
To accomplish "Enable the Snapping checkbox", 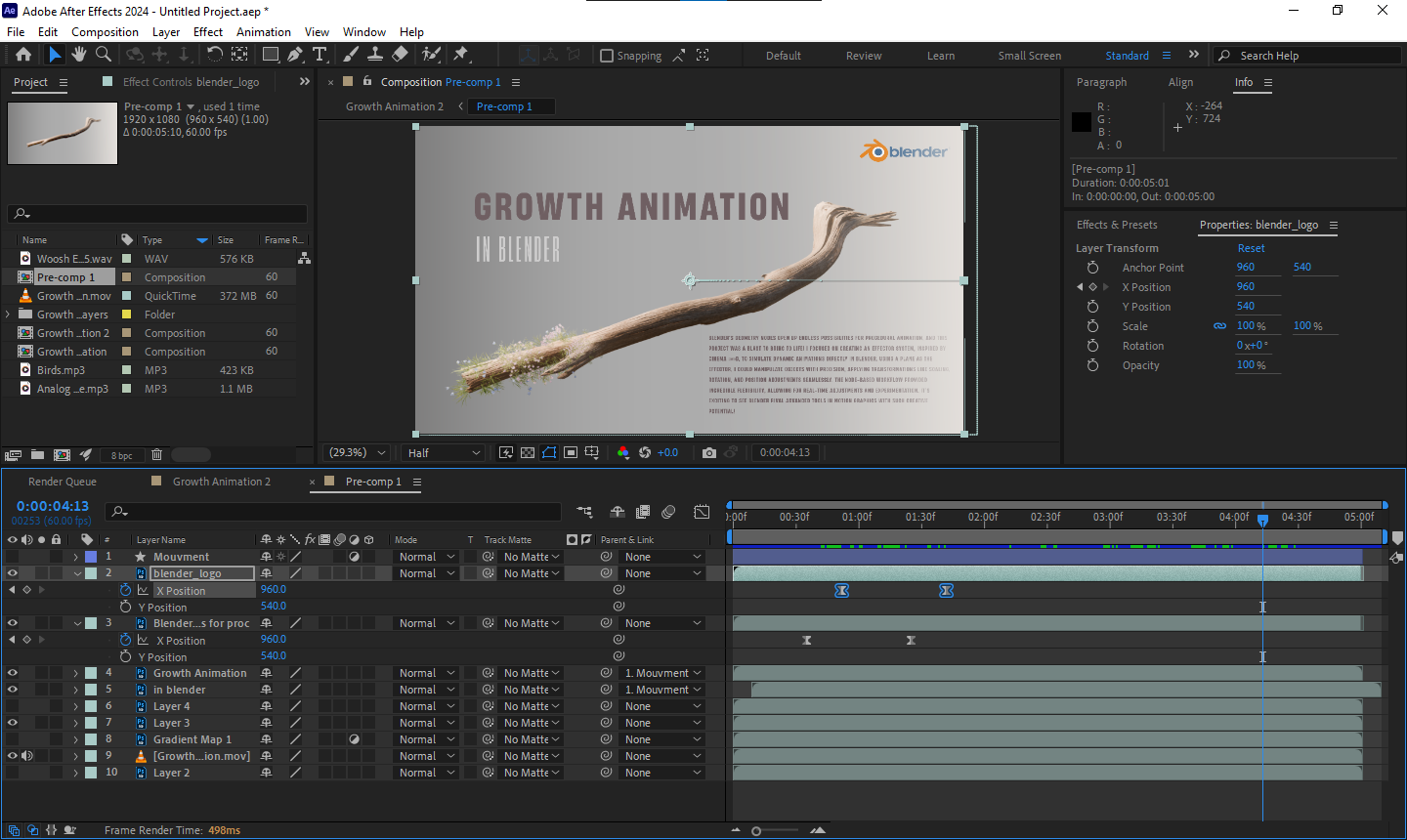I will tap(607, 56).
